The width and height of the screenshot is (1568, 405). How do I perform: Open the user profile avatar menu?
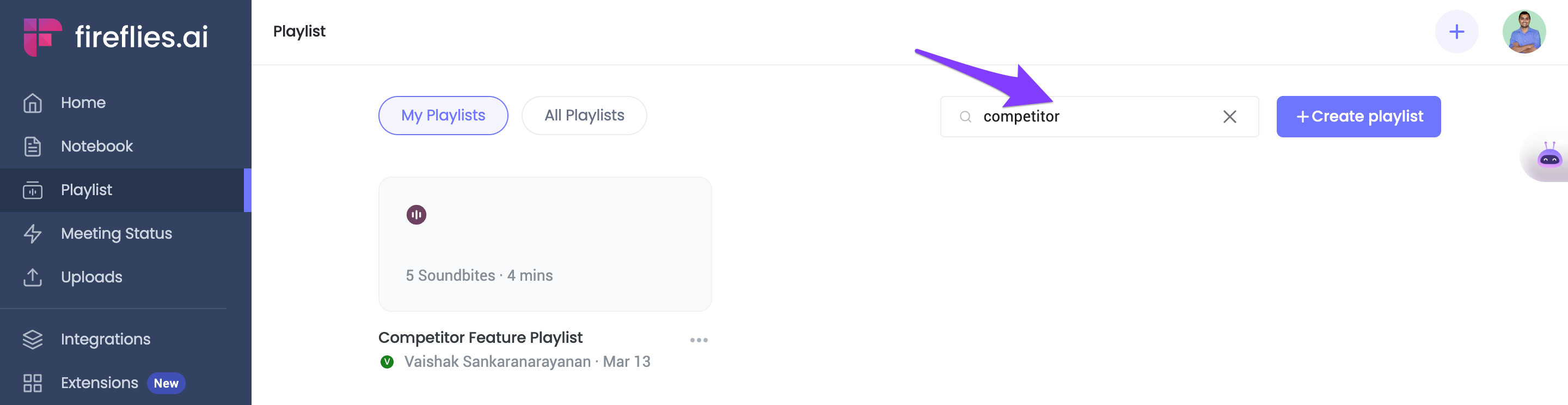point(1524,32)
